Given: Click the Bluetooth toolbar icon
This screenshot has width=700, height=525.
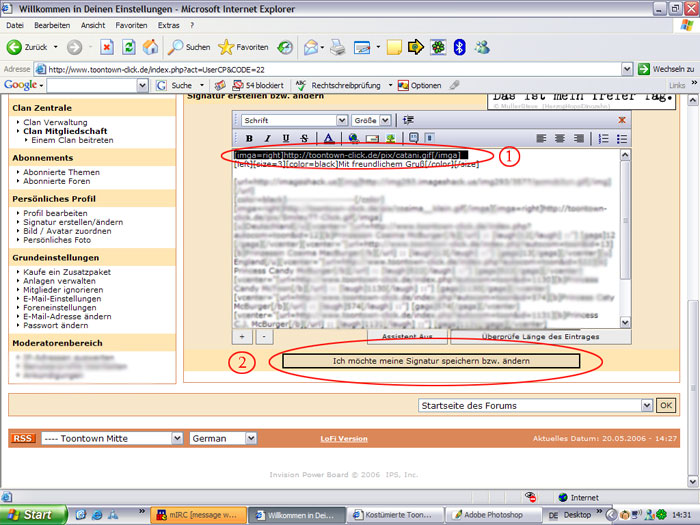Looking at the screenshot, I should (x=459, y=47).
